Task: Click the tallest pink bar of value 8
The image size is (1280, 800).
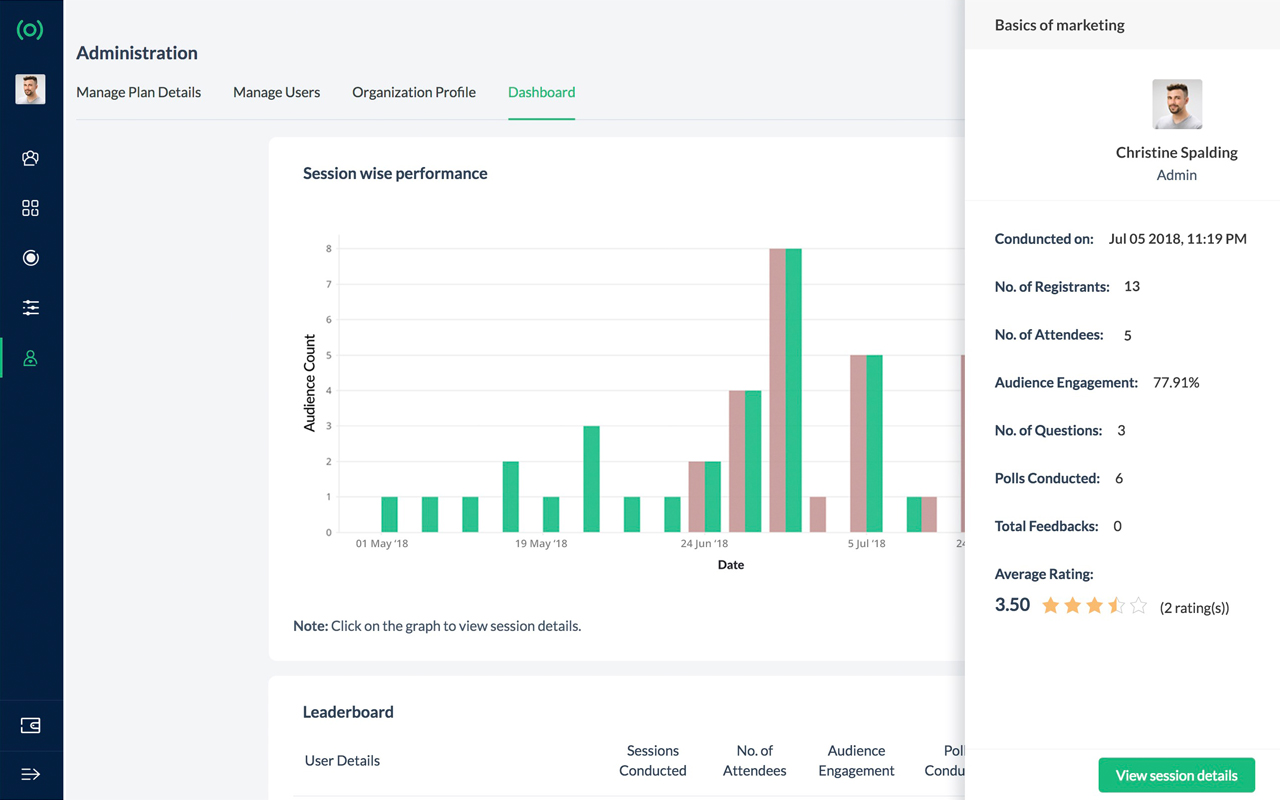Action: point(777,390)
